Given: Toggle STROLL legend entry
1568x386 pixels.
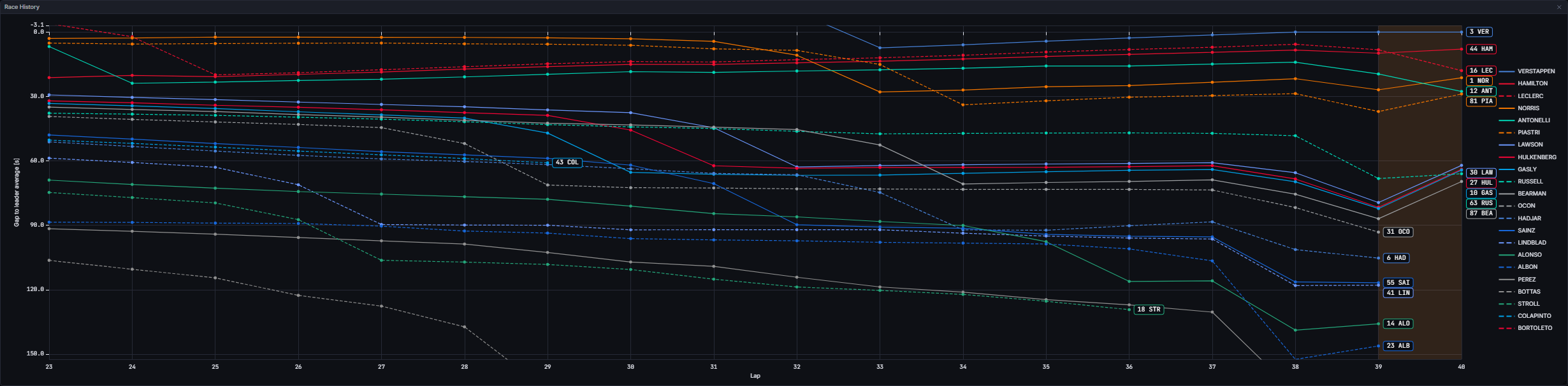Looking at the screenshot, I should tap(1520, 304).
